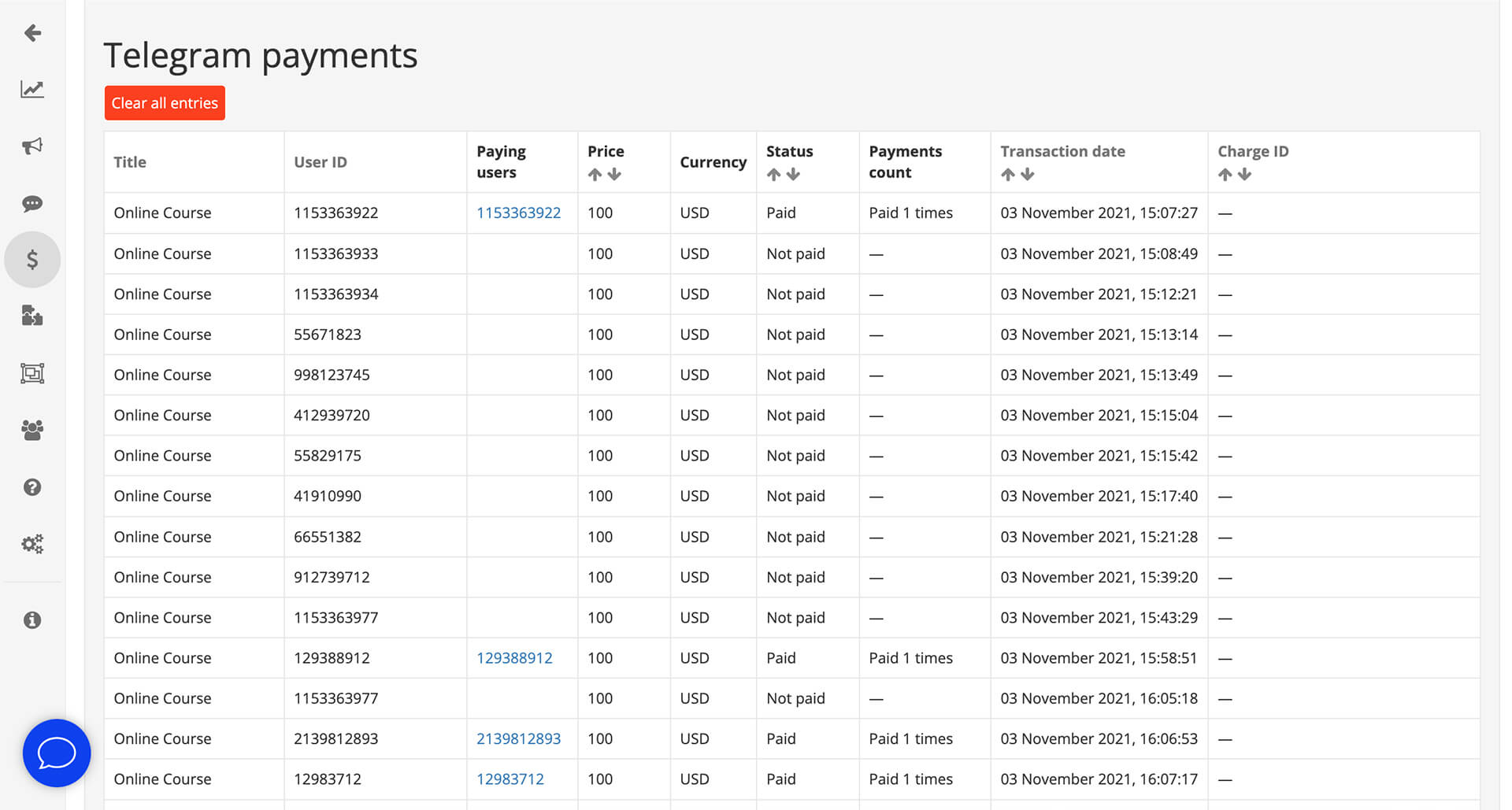This screenshot has height=810, width=1512.
Task: Open the info icon at sidebar bottom
Action: 32,620
